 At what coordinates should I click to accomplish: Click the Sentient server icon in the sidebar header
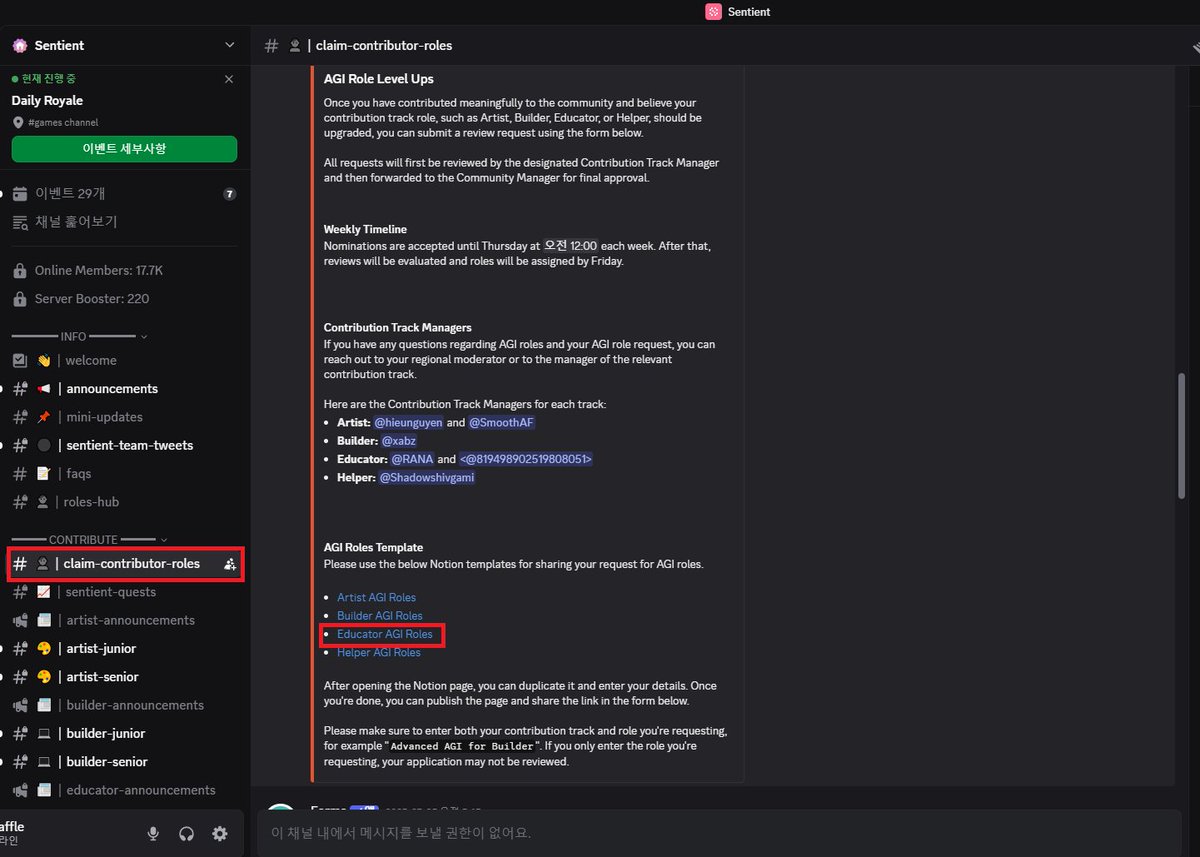pyautogui.click(x=20, y=45)
